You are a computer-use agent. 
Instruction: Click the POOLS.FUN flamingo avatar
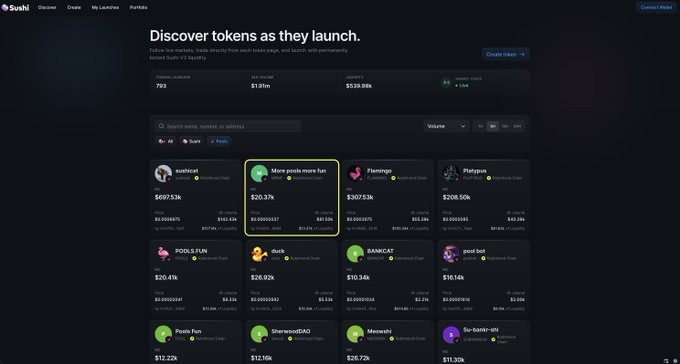coord(163,254)
